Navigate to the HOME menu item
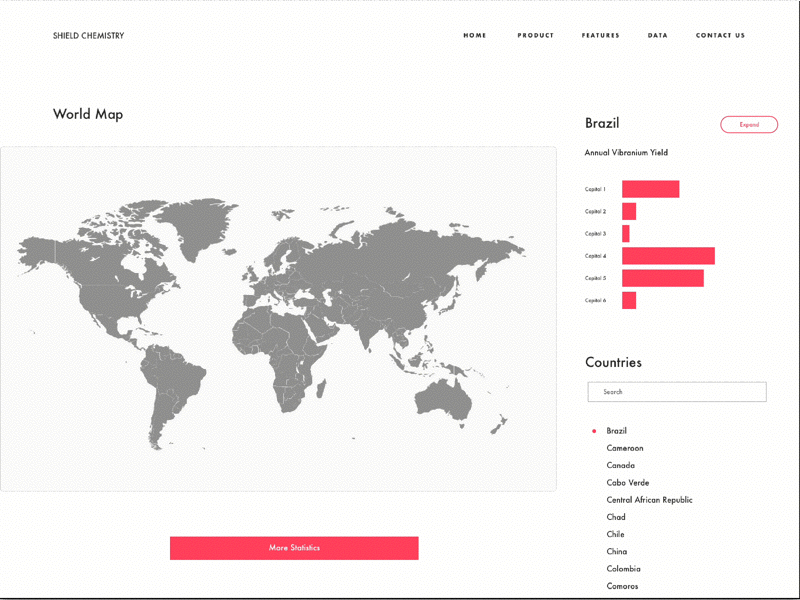 coord(474,35)
